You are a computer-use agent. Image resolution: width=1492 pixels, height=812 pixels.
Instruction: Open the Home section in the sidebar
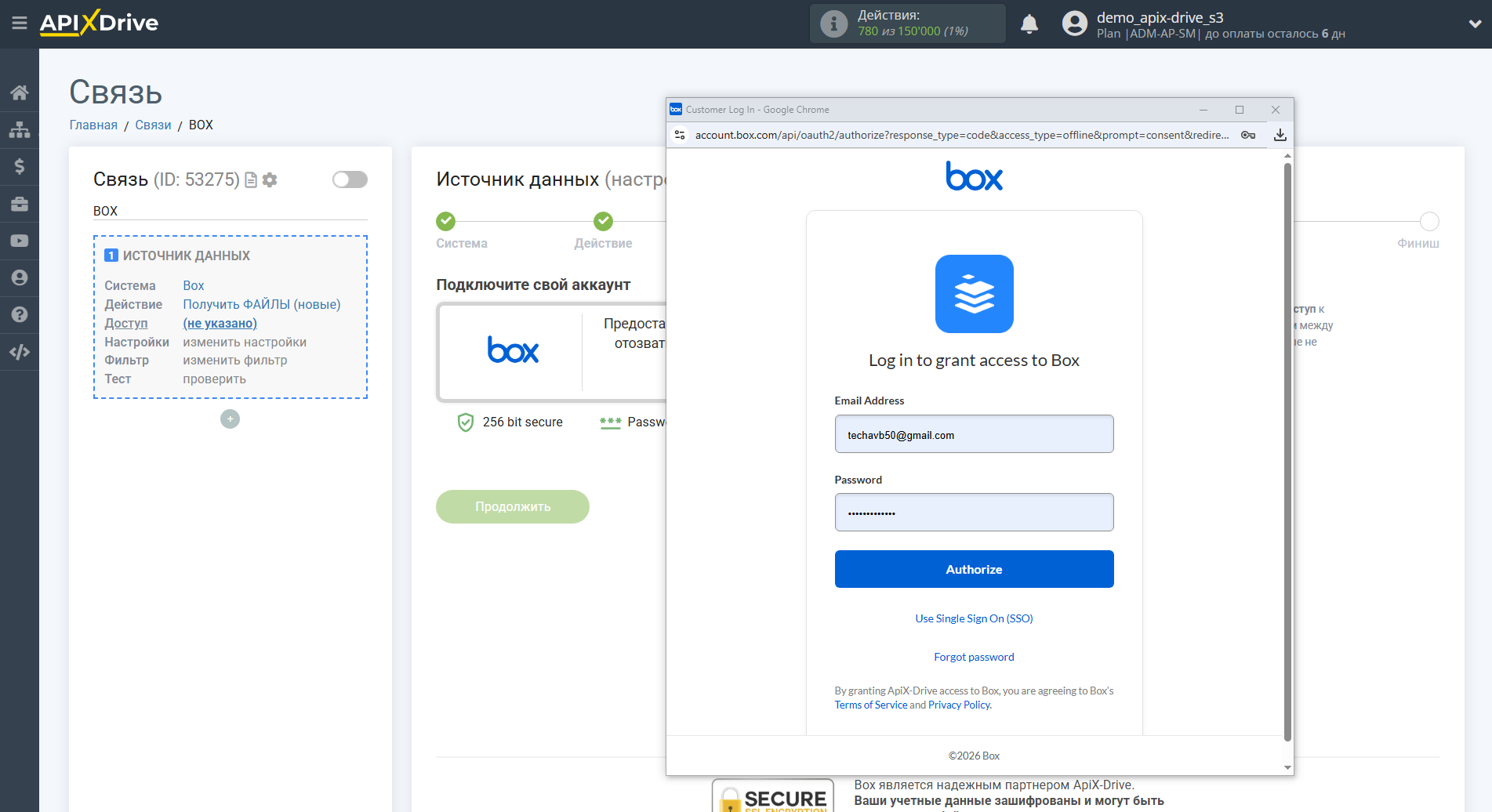coord(20,92)
